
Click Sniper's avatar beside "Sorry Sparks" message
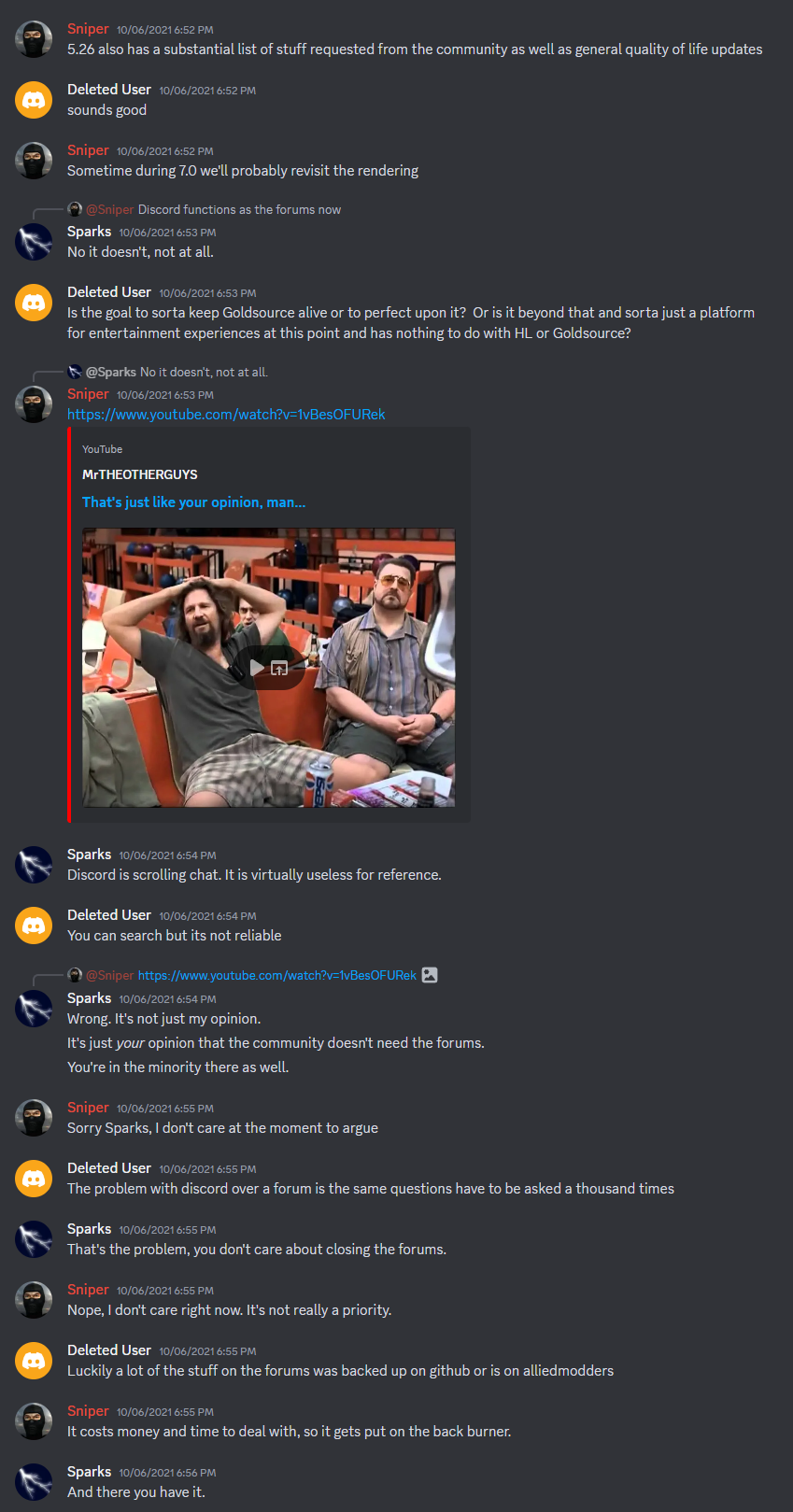[34, 1118]
